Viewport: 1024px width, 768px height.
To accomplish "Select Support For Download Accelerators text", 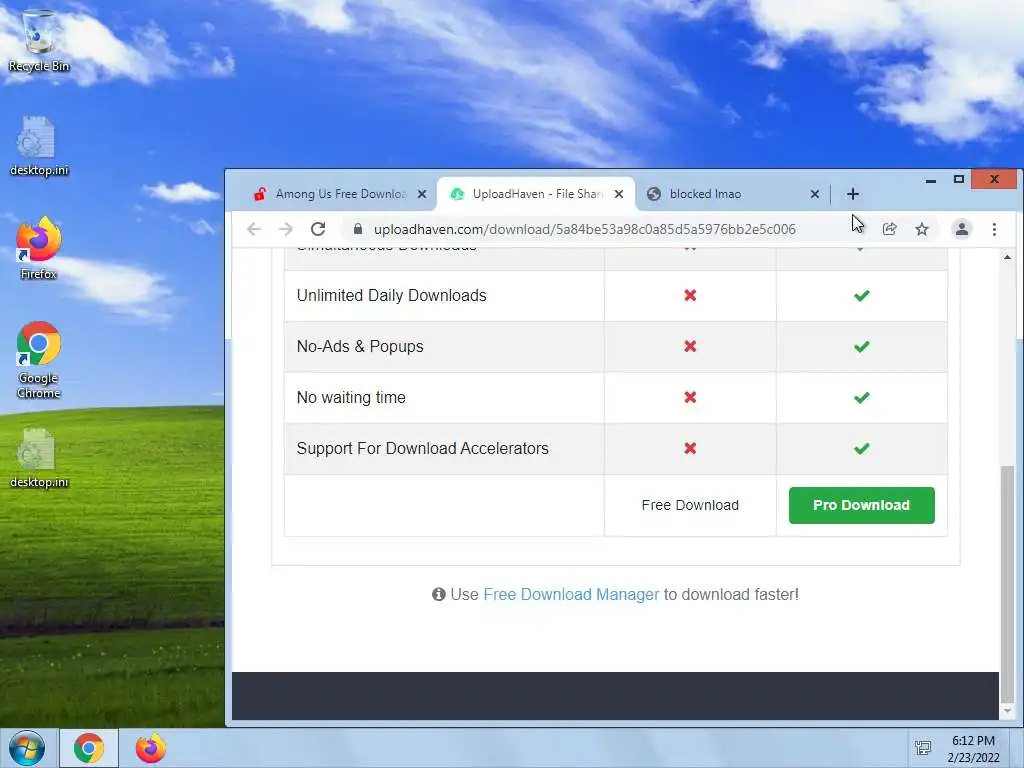I will pos(423,449).
